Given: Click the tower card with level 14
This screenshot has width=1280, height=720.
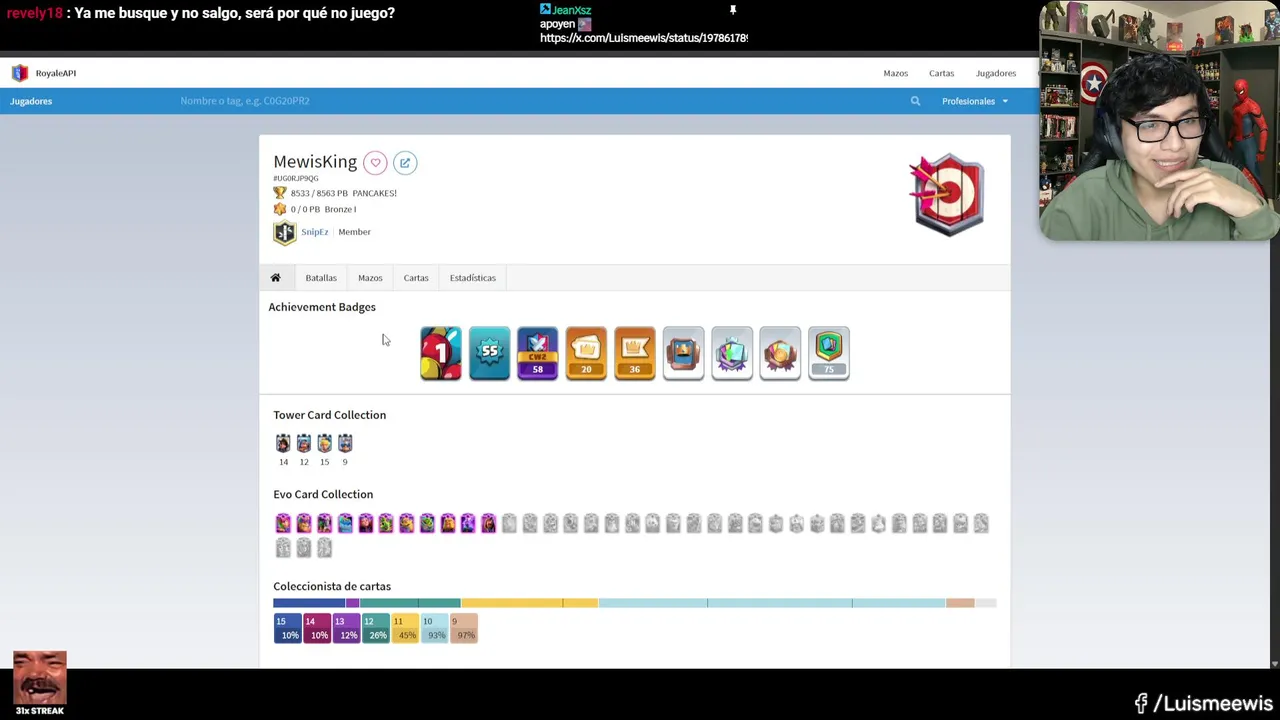Looking at the screenshot, I should [x=283, y=443].
